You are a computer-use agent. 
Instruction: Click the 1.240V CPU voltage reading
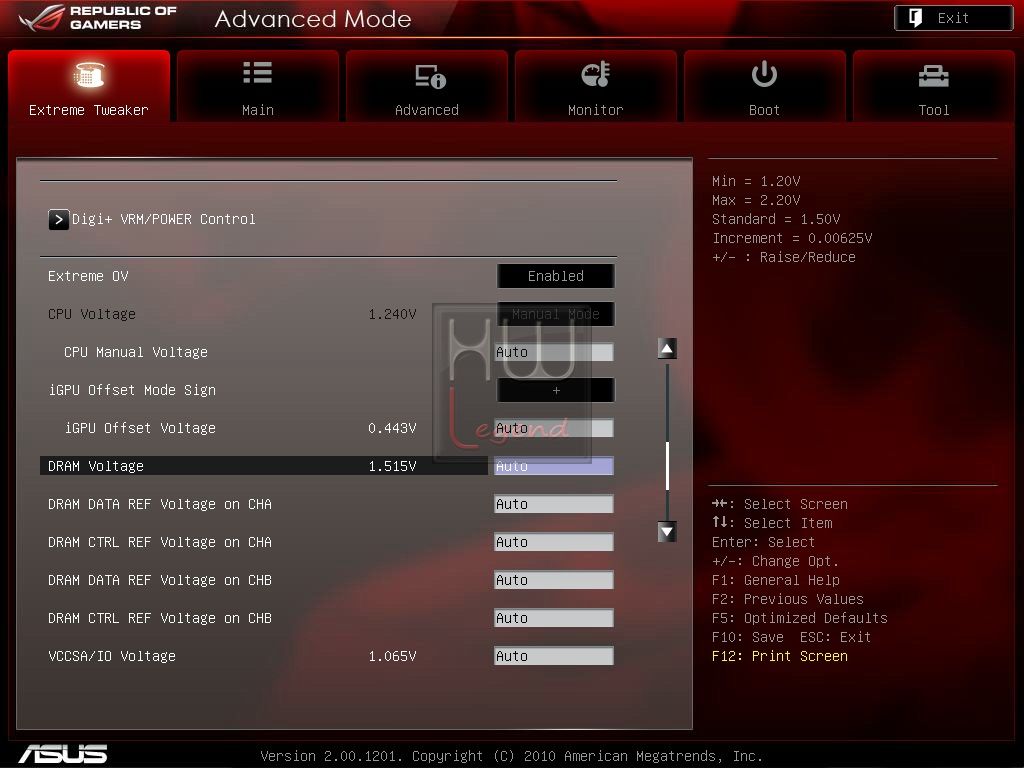click(x=392, y=314)
